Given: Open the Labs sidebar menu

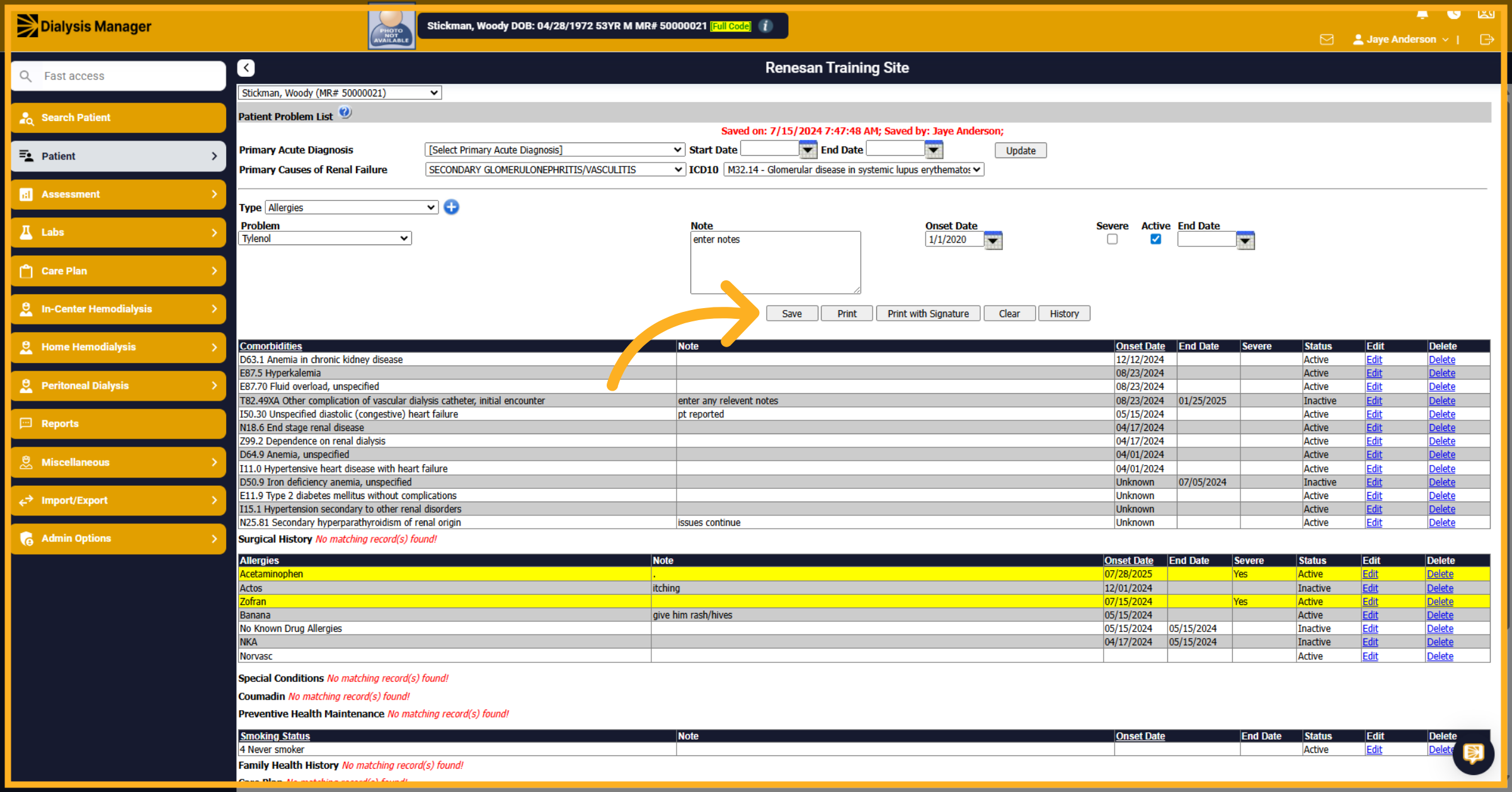Looking at the screenshot, I should point(118,232).
